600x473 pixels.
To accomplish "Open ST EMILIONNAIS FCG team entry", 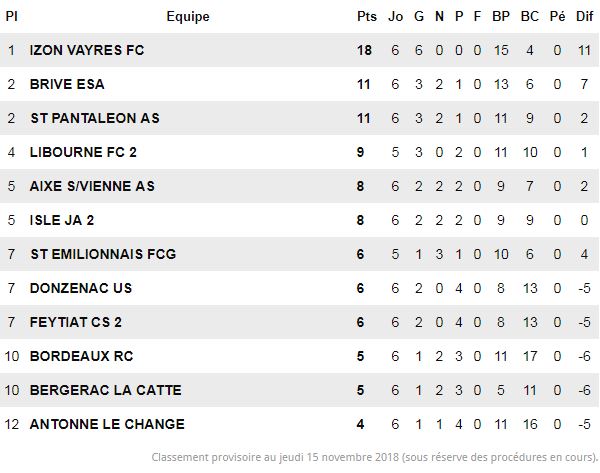I will click(103, 254).
